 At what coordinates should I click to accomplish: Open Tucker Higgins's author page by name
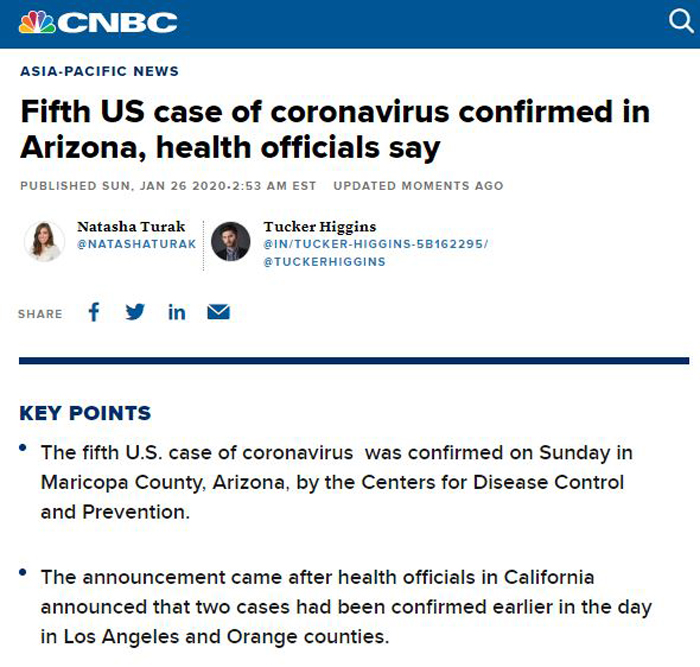click(x=320, y=227)
